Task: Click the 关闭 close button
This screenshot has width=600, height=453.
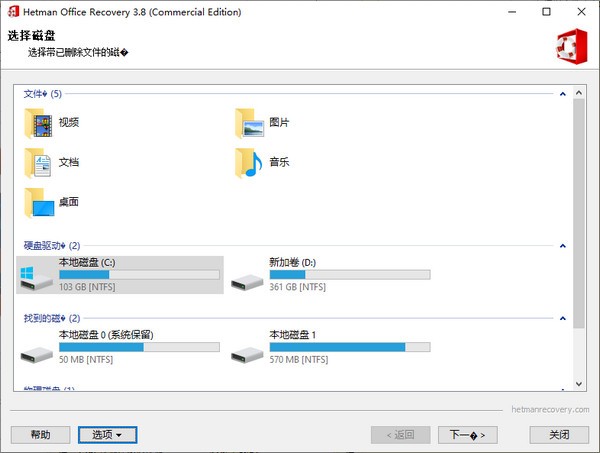Action: pyautogui.click(x=559, y=435)
